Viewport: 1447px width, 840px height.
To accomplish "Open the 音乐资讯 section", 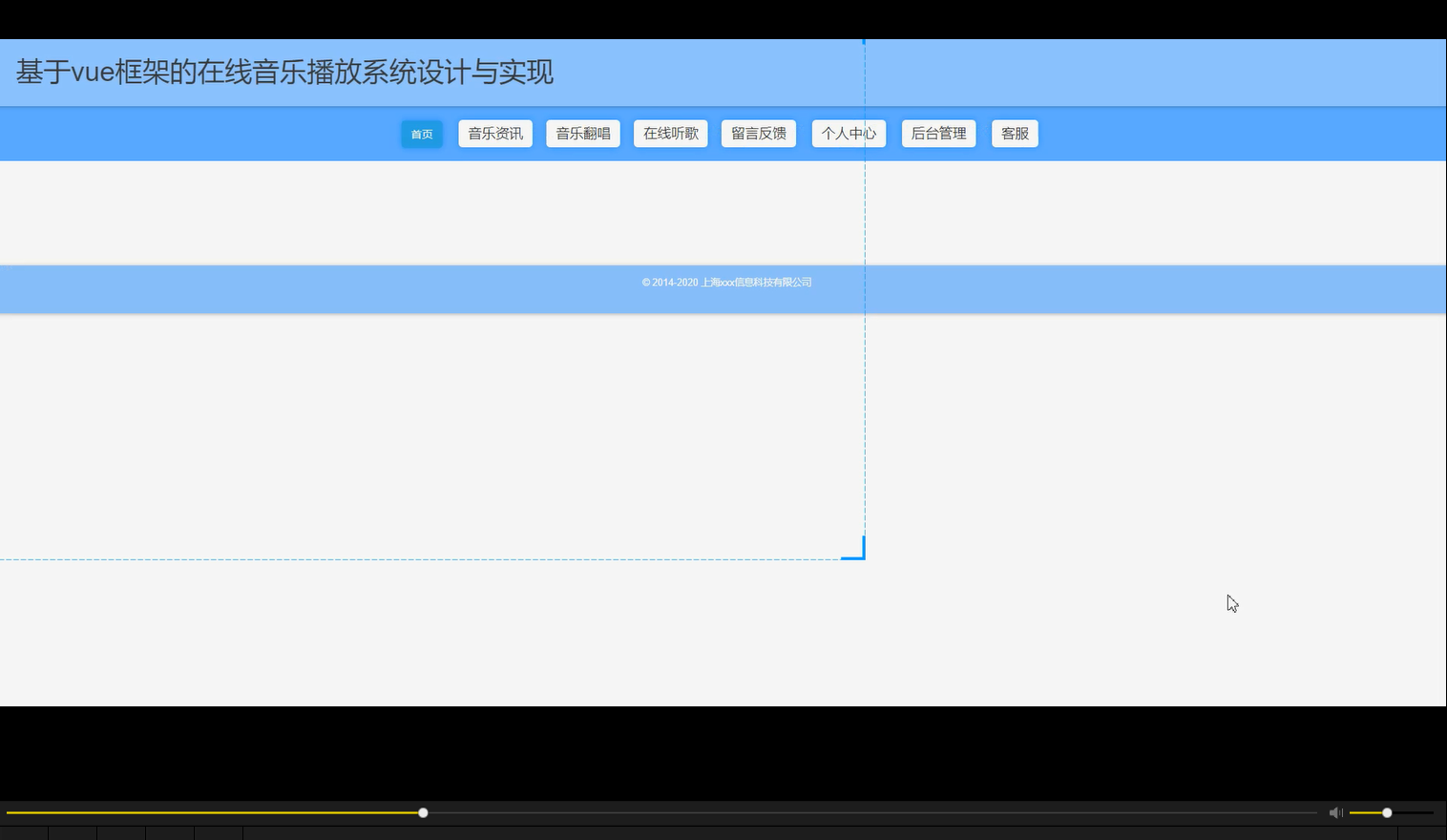I will (494, 133).
